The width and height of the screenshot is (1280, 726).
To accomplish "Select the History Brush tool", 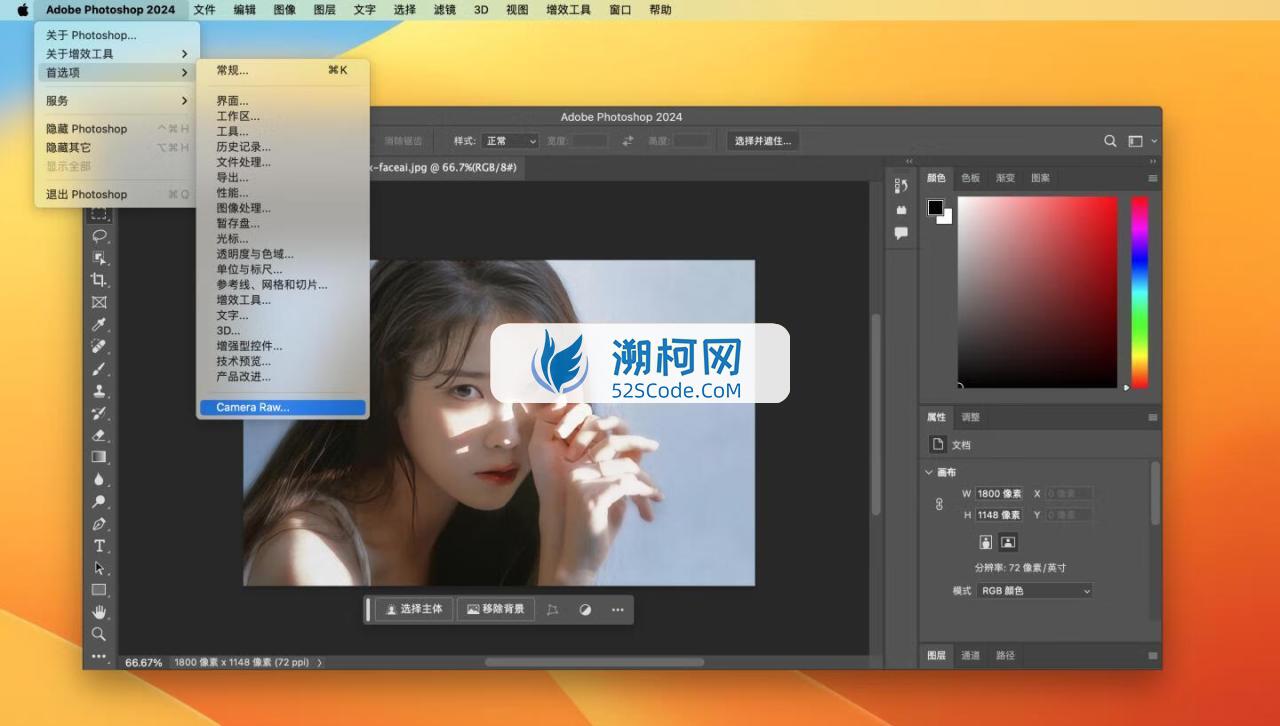I will point(99,412).
